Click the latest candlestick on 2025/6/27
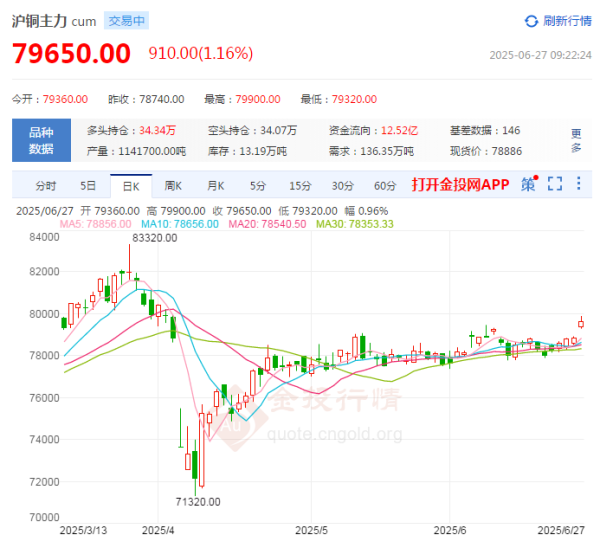The image size is (600, 535). click(x=581, y=324)
